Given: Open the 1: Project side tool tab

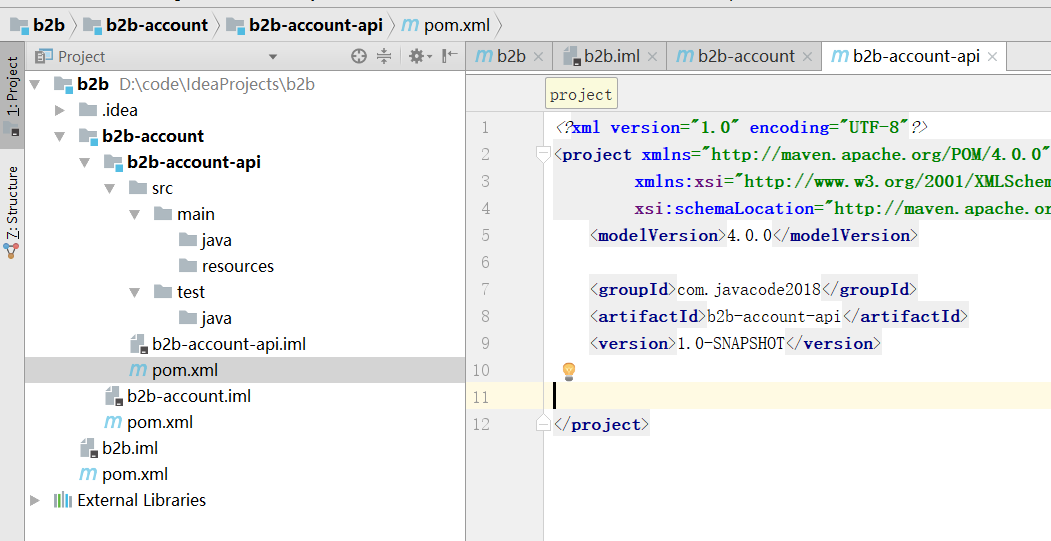Looking at the screenshot, I should pos(13,95).
